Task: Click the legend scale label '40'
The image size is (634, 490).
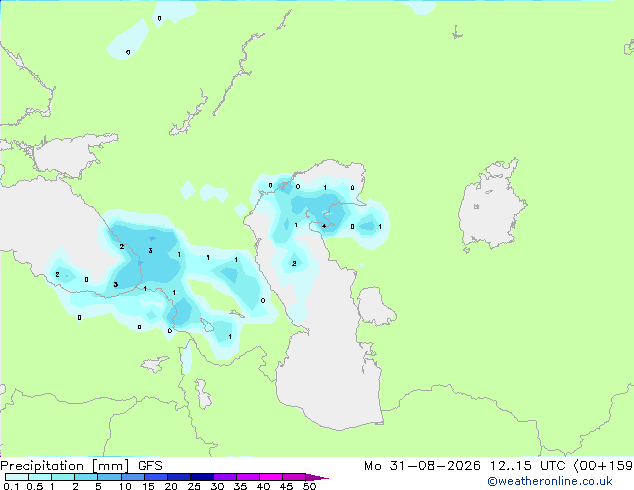Action: (x=263, y=486)
